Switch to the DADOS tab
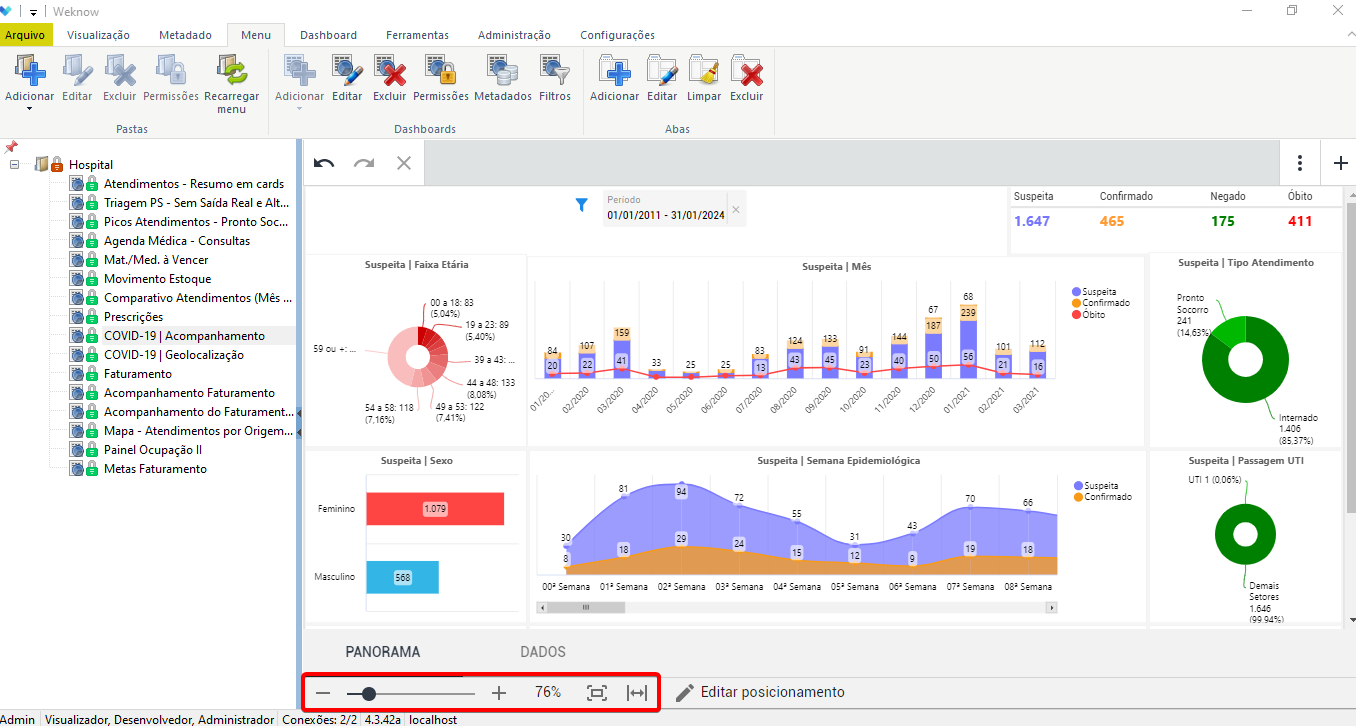Viewport: 1356px width, 726px height. 543,652
